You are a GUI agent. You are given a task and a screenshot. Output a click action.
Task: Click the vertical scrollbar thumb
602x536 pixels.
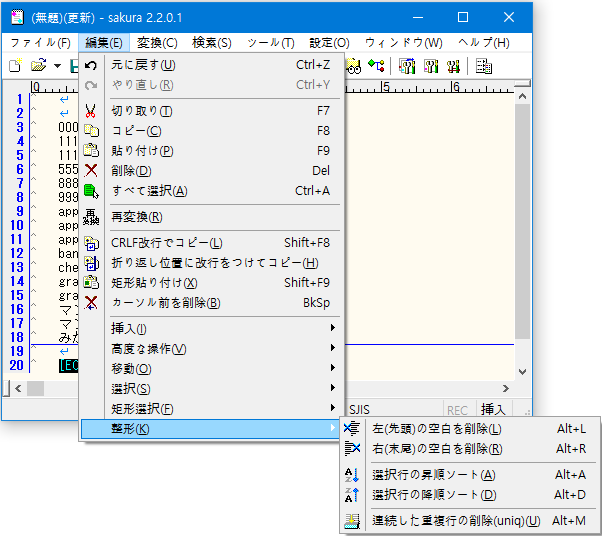click(522, 221)
